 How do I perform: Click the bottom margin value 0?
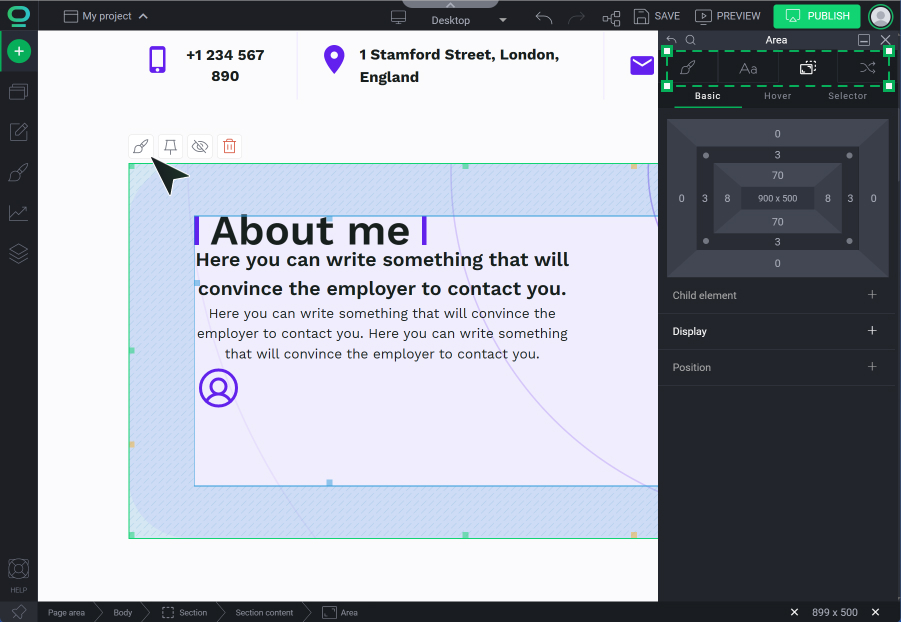(x=777, y=263)
